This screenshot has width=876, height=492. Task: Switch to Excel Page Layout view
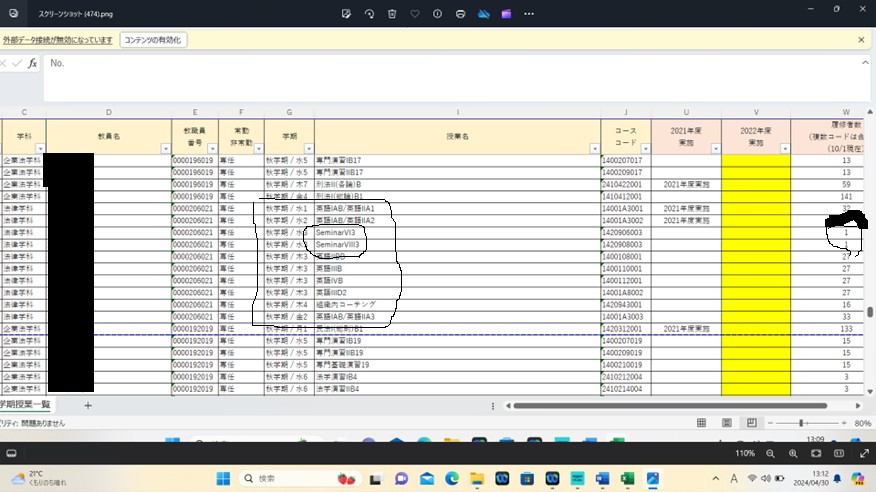tap(726, 423)
